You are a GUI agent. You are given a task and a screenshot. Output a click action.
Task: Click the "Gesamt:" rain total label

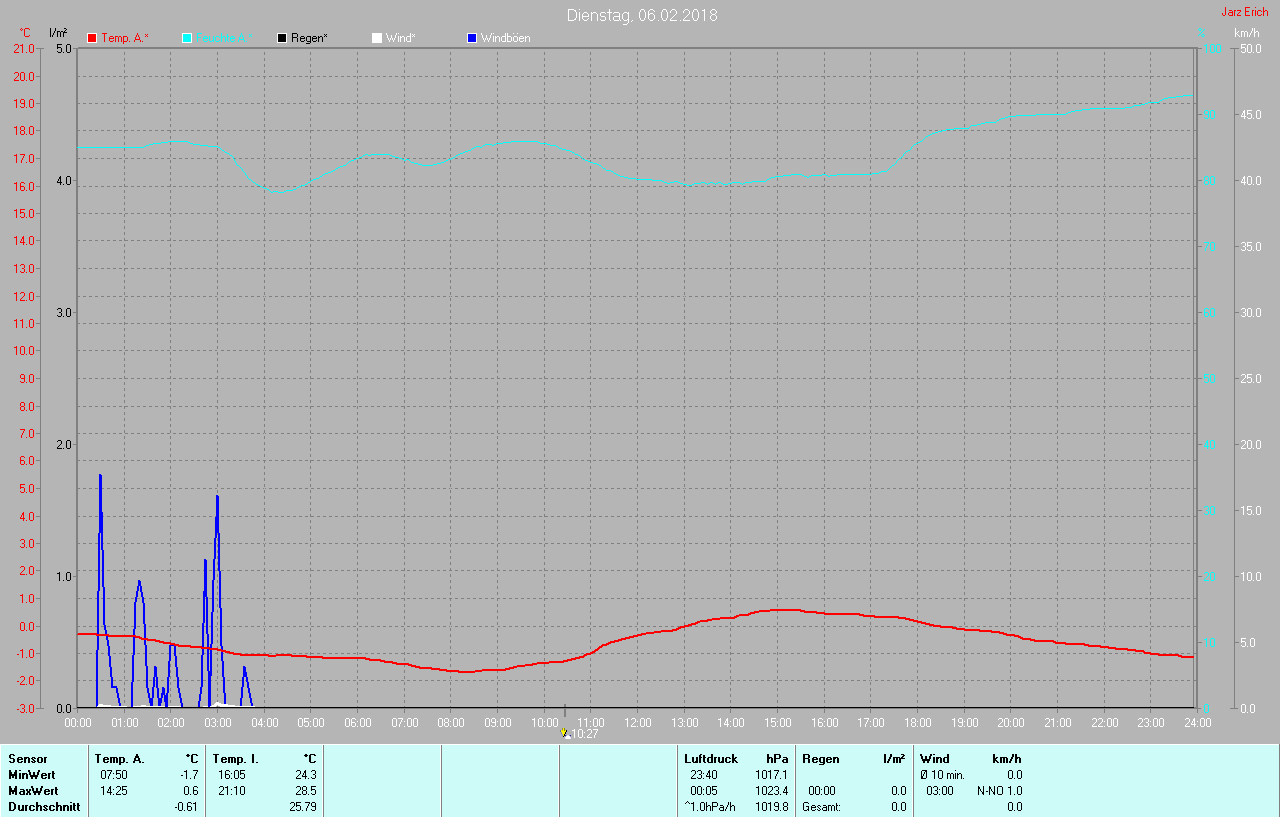(821, 807)
